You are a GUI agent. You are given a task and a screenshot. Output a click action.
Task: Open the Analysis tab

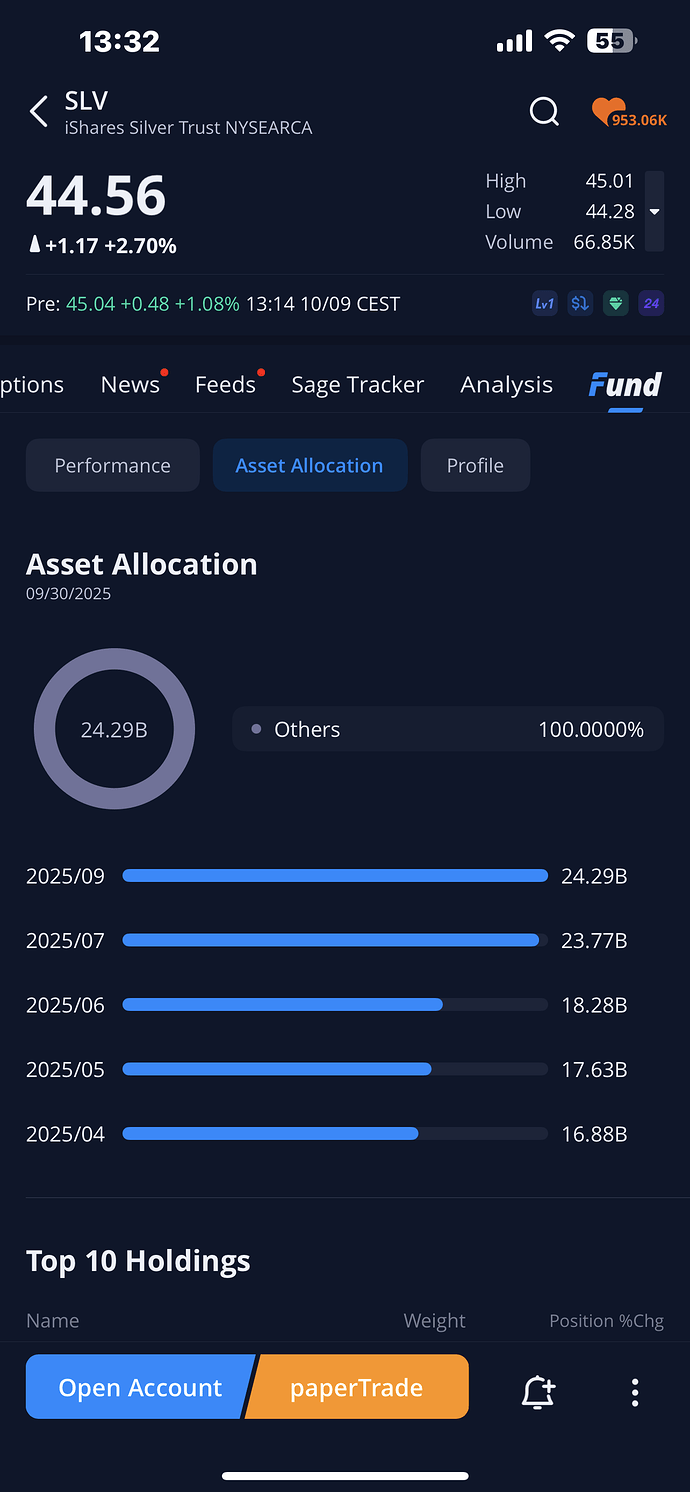point(506,385)
